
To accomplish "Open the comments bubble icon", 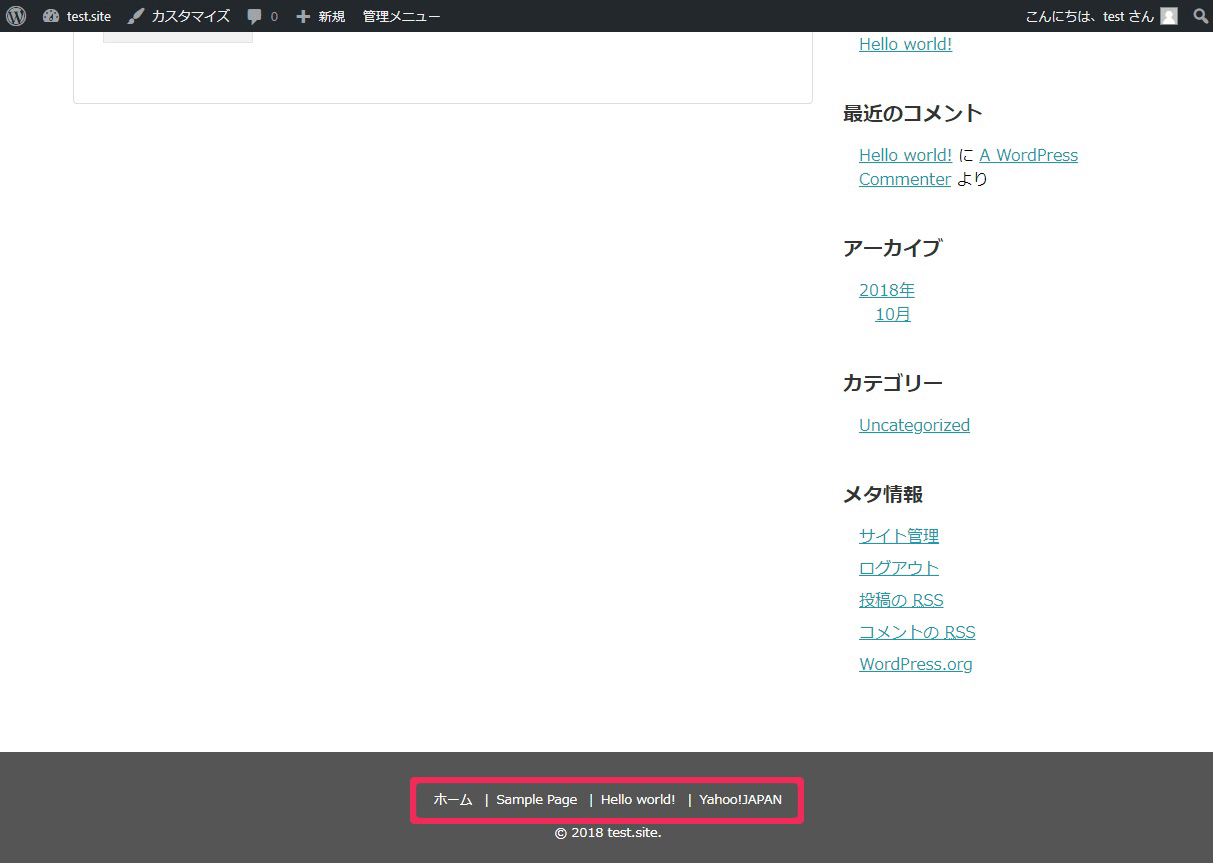I will pyautogui.click(x=255, y=16).
